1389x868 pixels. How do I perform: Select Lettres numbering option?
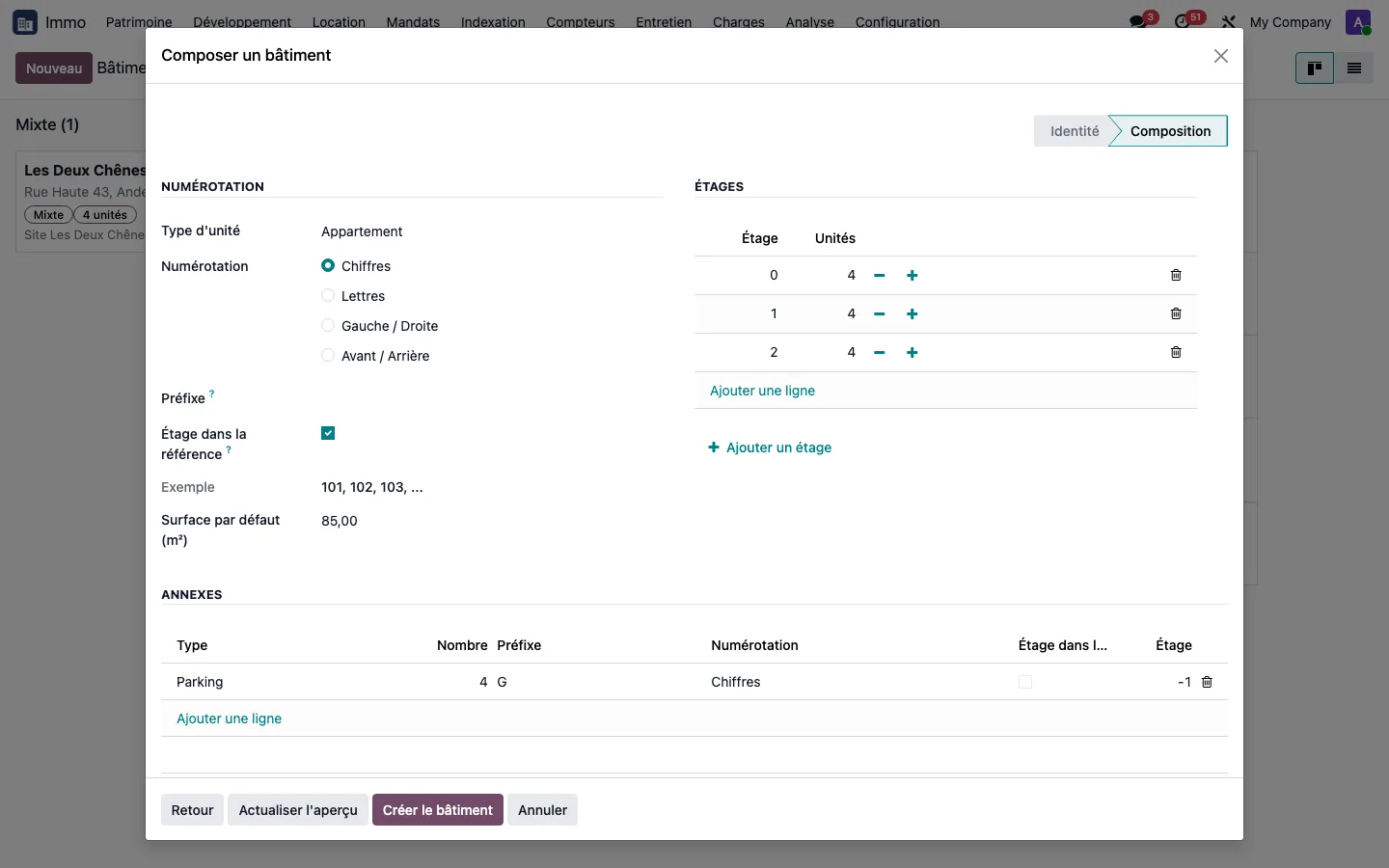[x=328, y=296]
